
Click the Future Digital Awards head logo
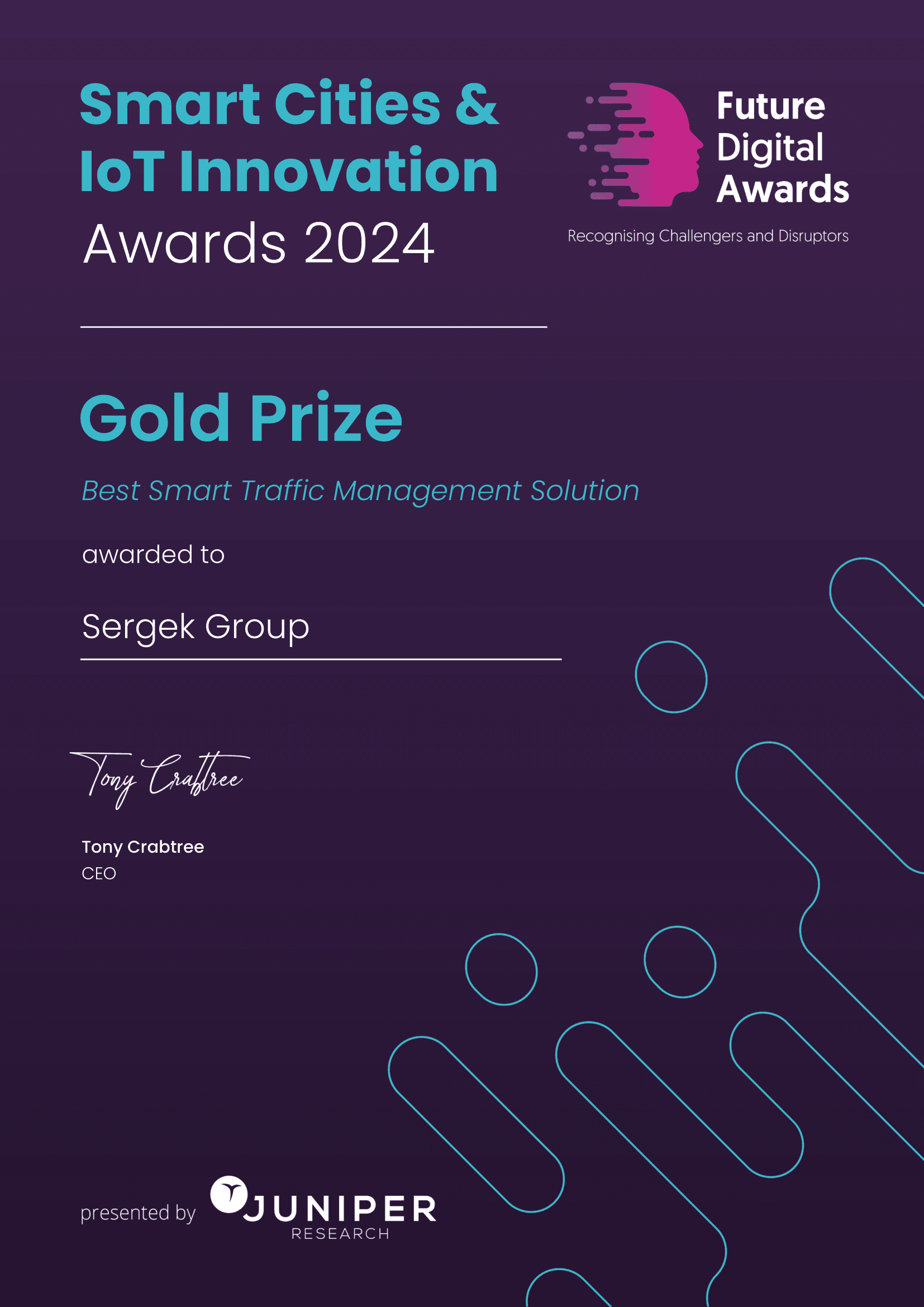pyautogui.click(x=635, y=145)
